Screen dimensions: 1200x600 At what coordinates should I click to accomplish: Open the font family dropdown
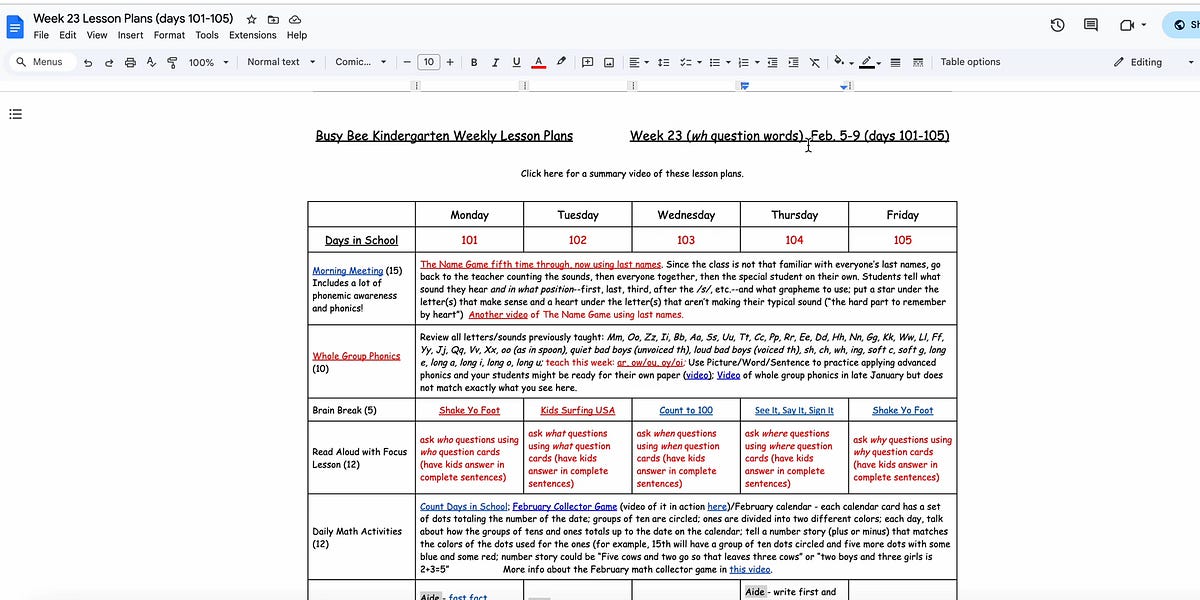[360, 62]
